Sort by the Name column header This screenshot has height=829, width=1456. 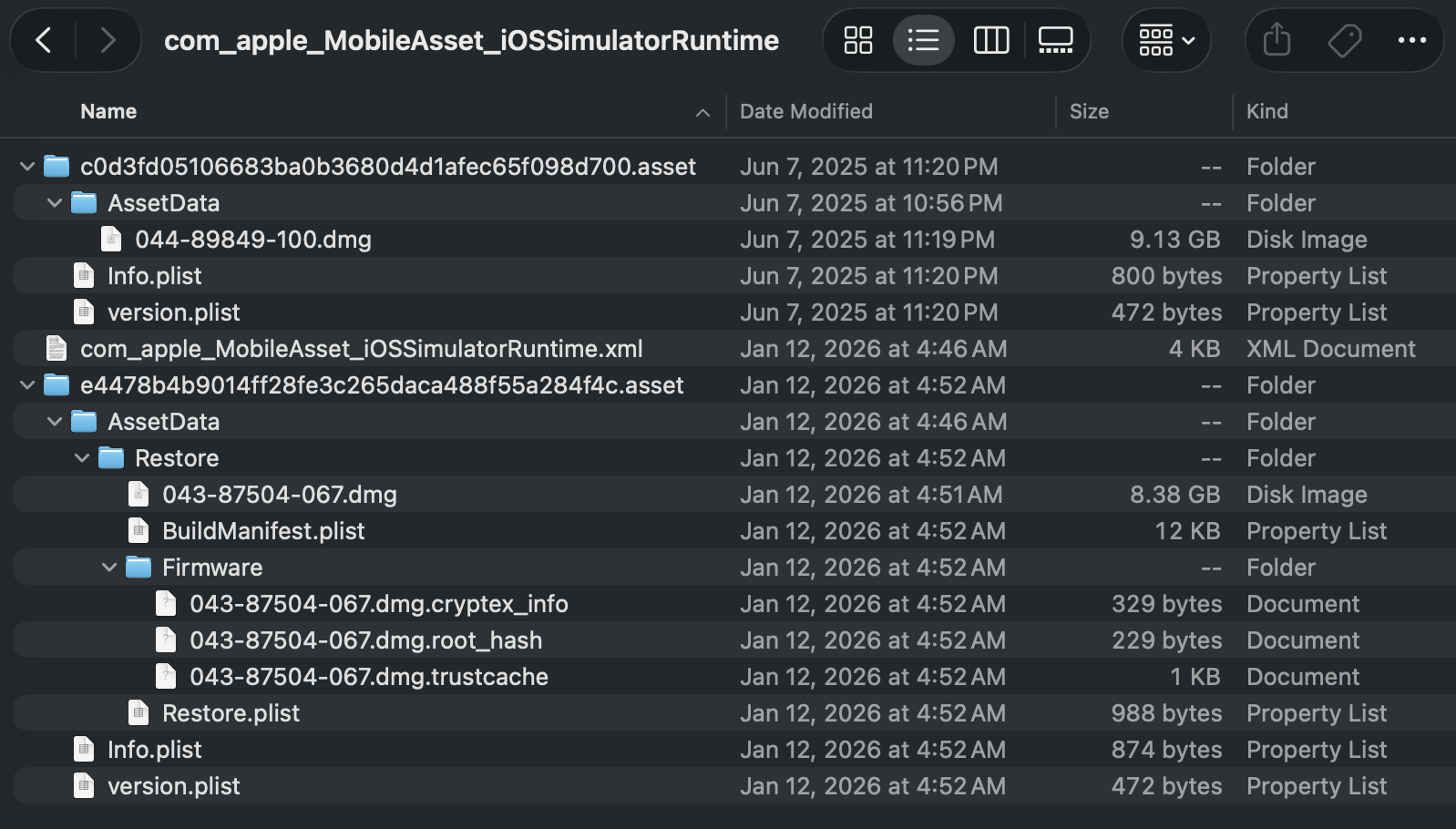pyautogui.click(x=108, y=111)
